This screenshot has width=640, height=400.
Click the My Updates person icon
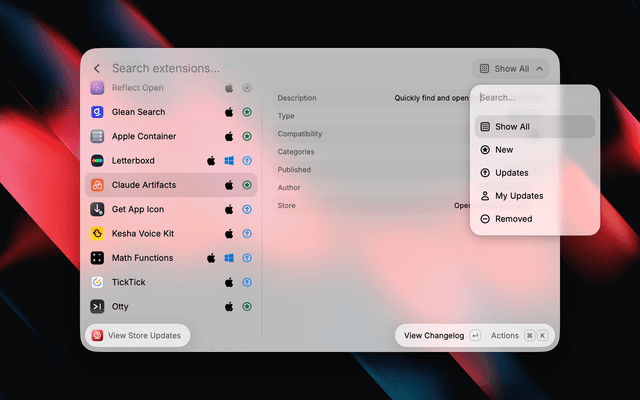pos(485,196)
